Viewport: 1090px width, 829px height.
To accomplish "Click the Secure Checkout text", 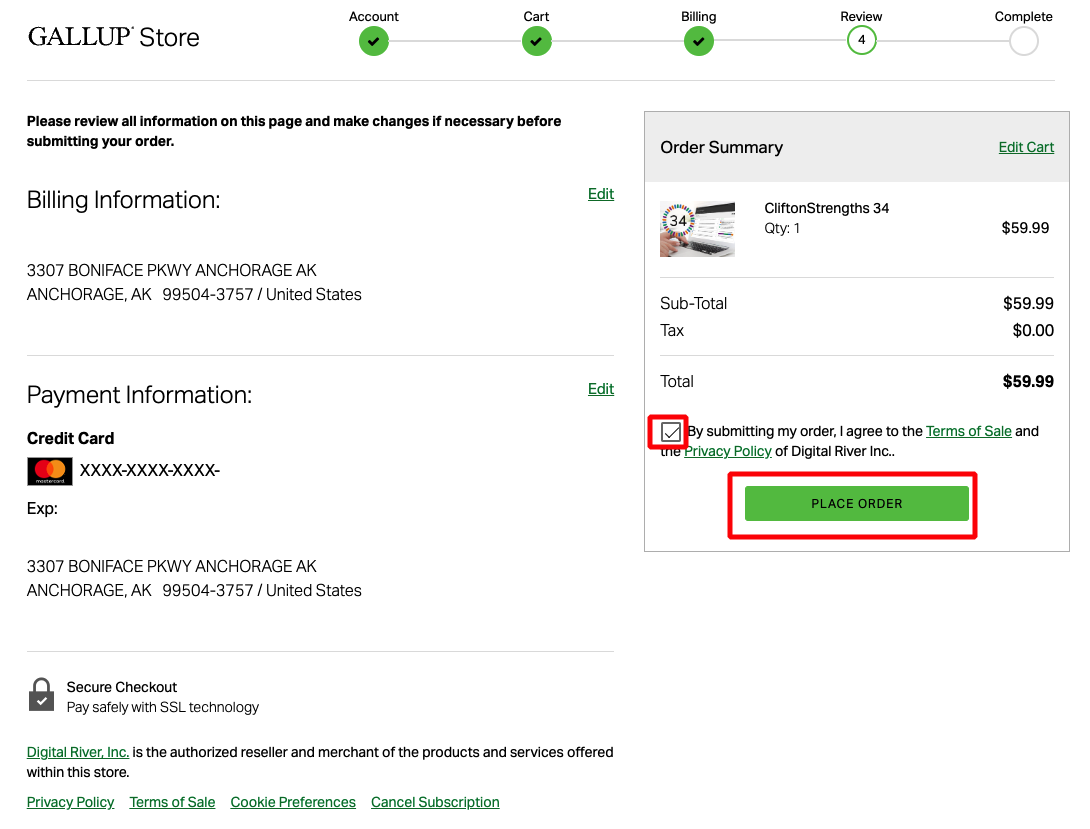I will coord(122,687).
